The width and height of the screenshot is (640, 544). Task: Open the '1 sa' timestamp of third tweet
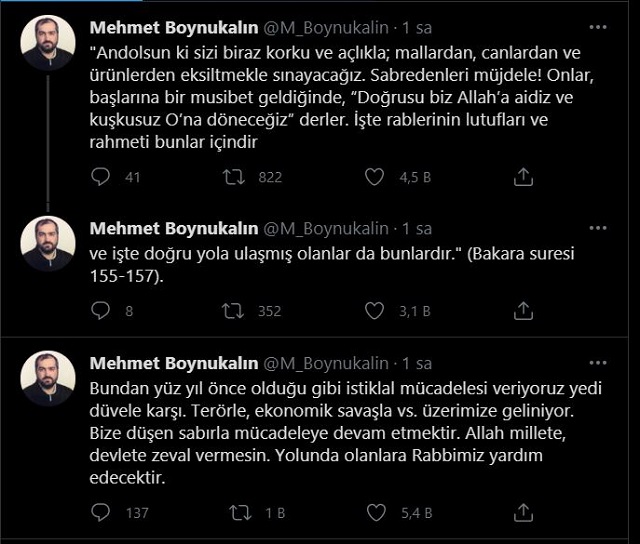click(x=417, y=361)
